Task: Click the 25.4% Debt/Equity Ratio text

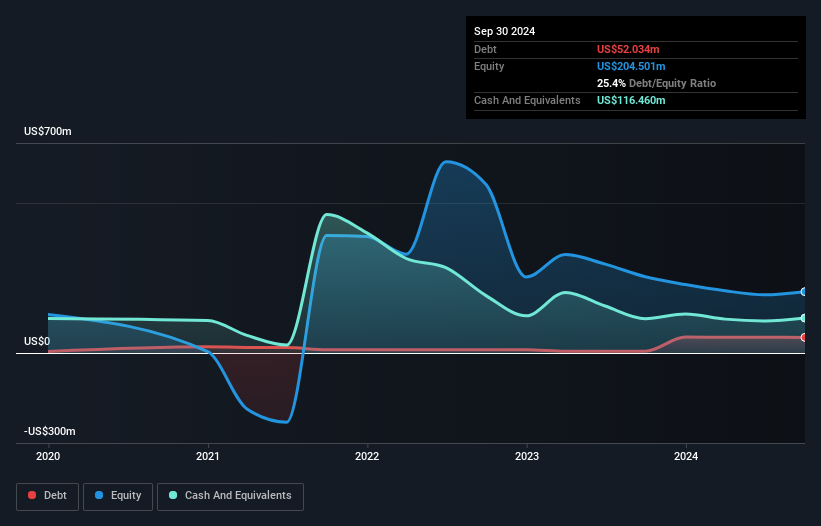Action: pos(657,83)
